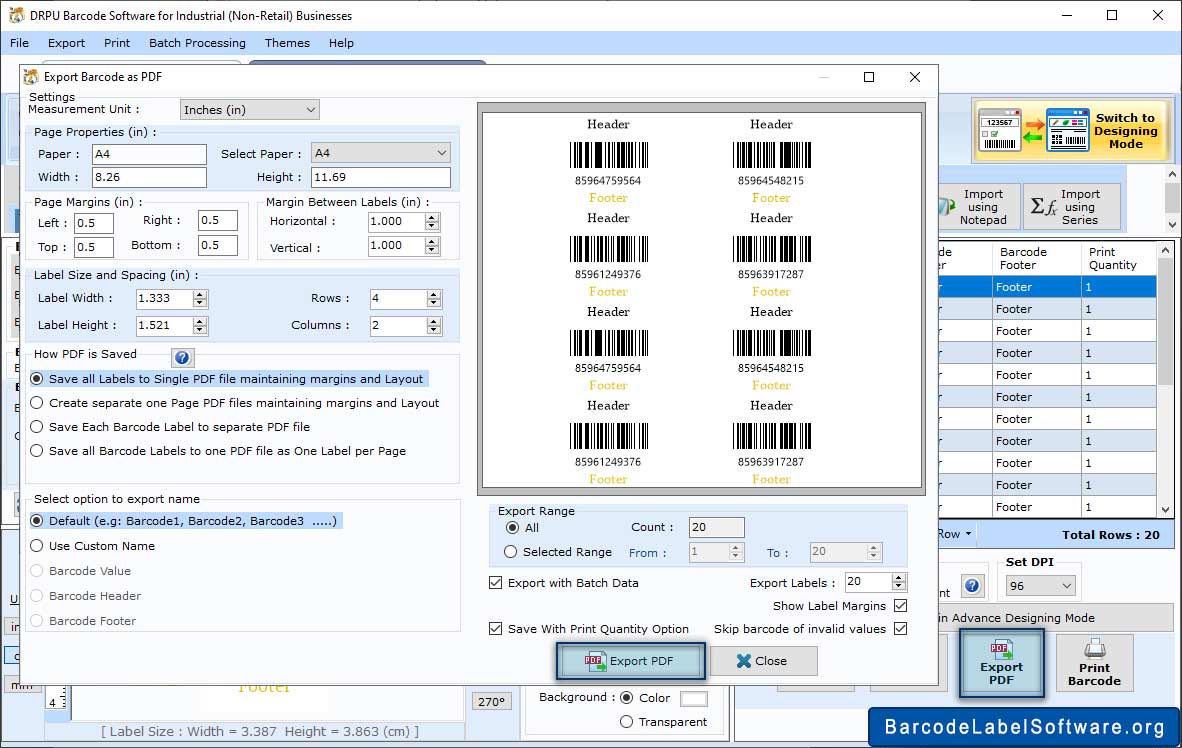Screen dimensions: 1182x748
Task: Increase the Rows count spinner
Action: point(433,295)
